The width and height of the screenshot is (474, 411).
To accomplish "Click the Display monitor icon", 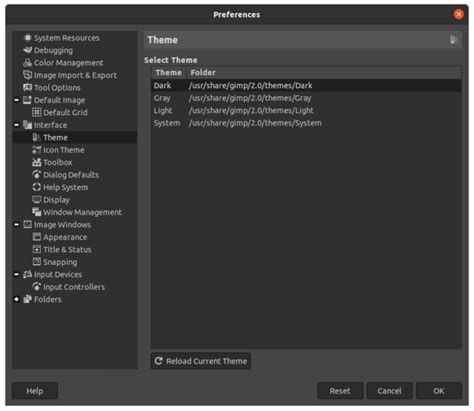I will coord(37,200).
